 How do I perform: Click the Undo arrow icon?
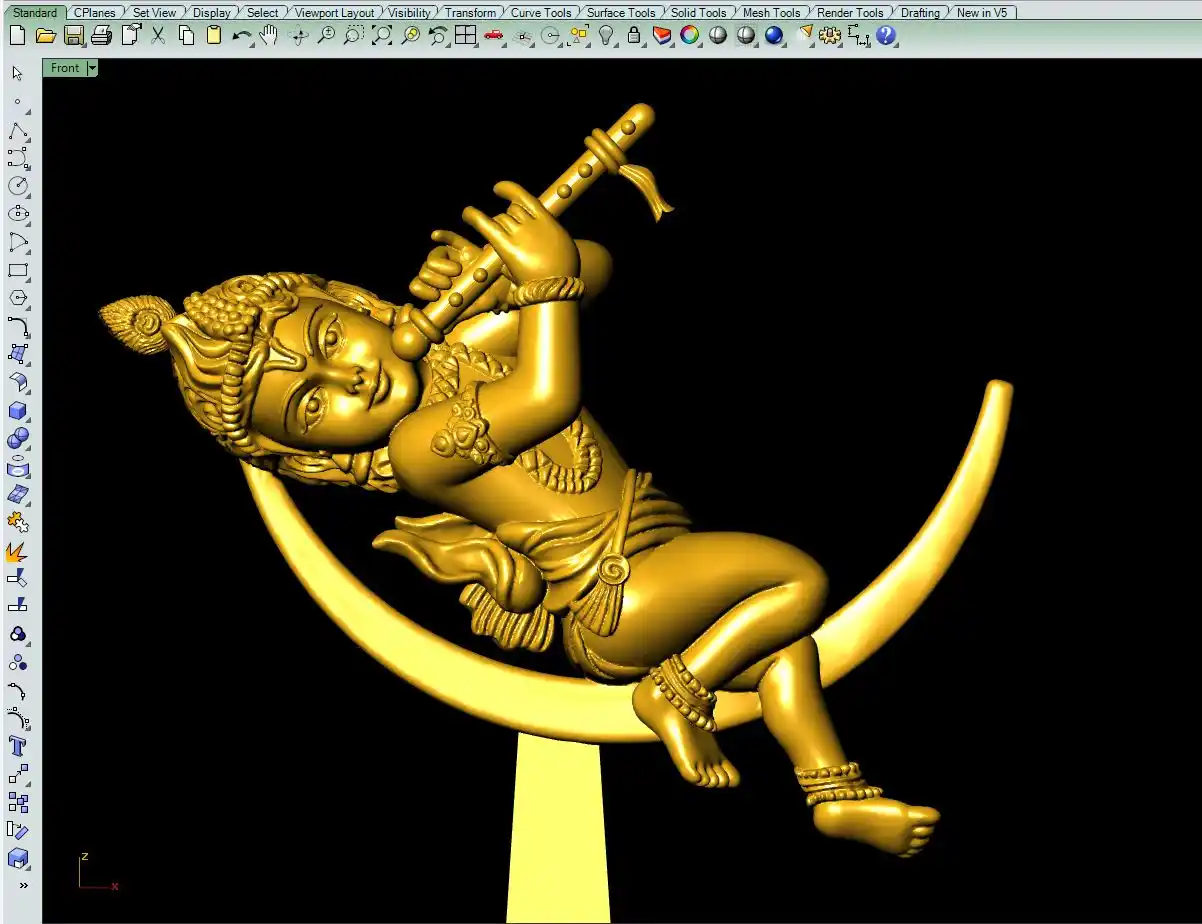click(241, 36)
